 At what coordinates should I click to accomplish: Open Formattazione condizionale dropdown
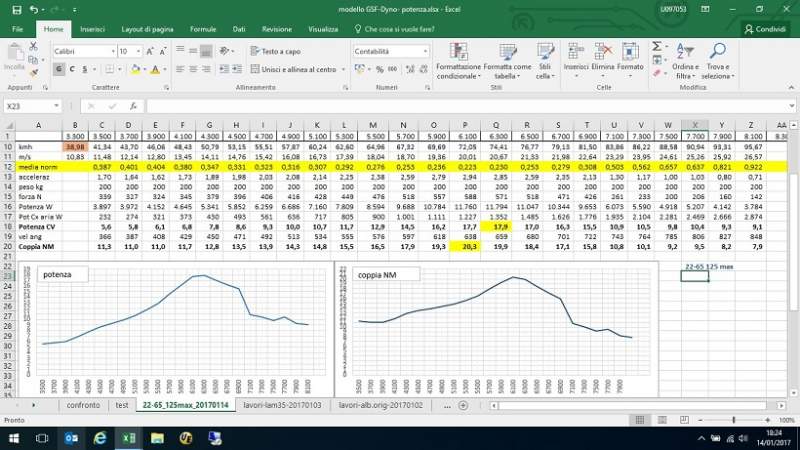[x=458, y=62]
